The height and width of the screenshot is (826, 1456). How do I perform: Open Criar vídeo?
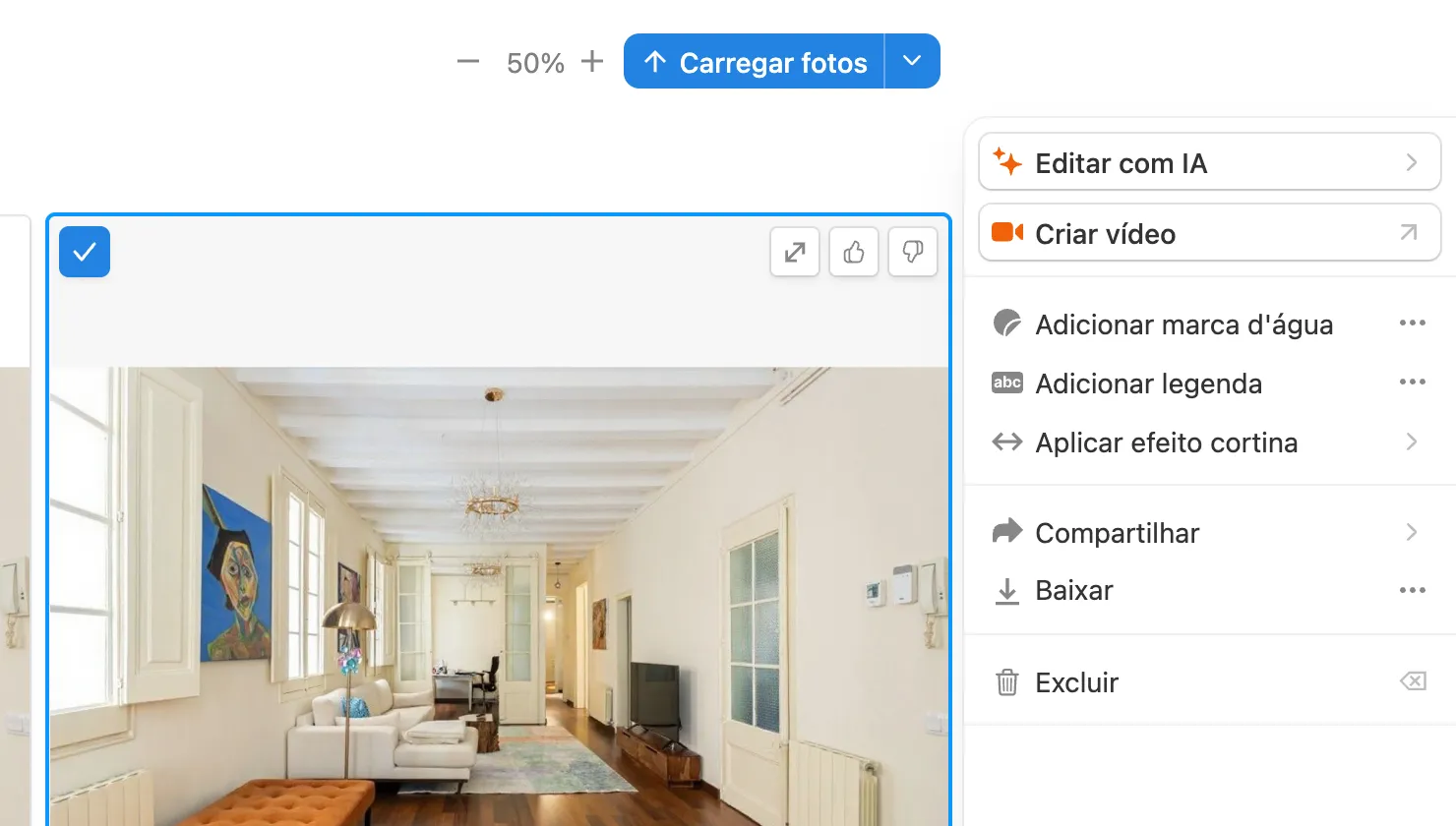(x=1210, y=233)
